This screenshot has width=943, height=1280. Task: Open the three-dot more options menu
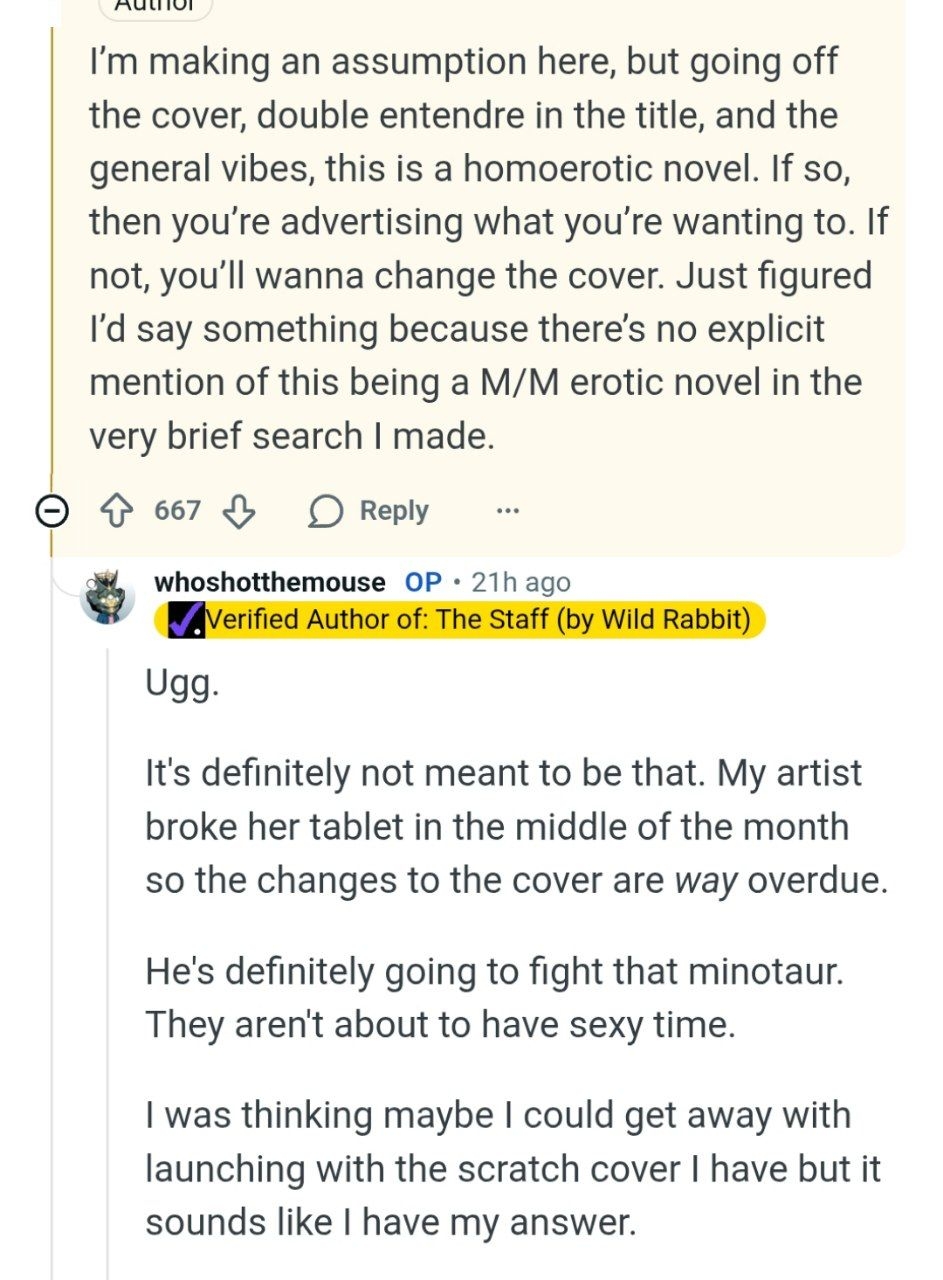click(x=507, y=511)
